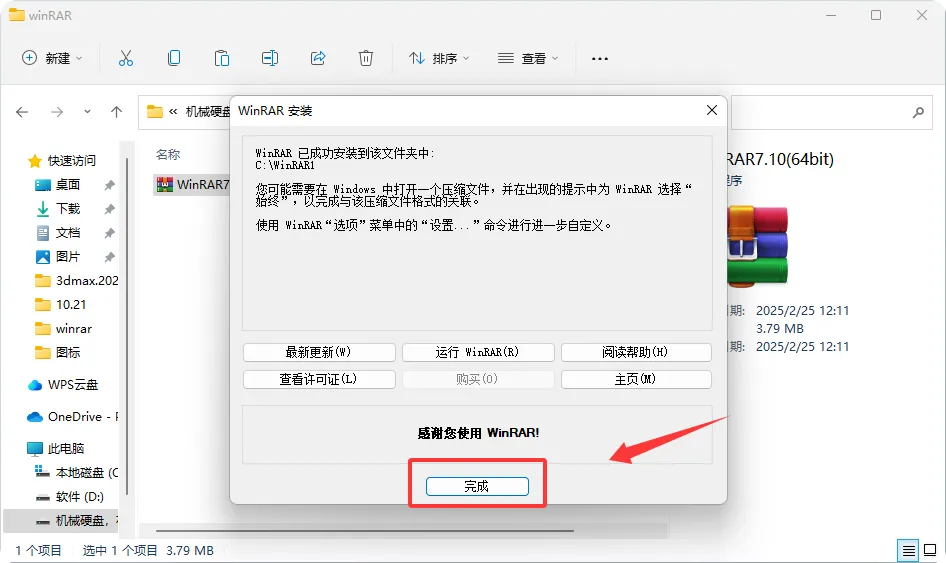Image resolution: width=946 pixels, height=563 pixels.
Task: Select 机械硬盘 drive in the sidebar
Action: tap(61, 521)
